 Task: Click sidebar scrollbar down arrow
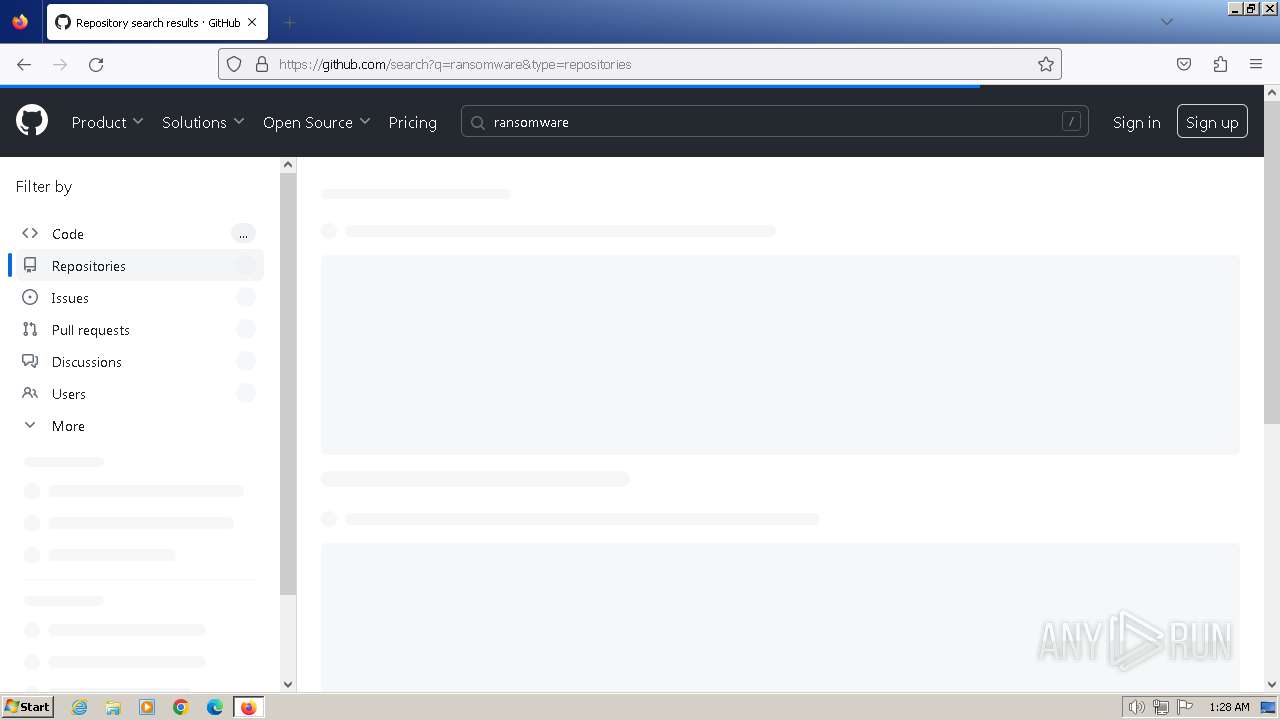pos(288,684)
